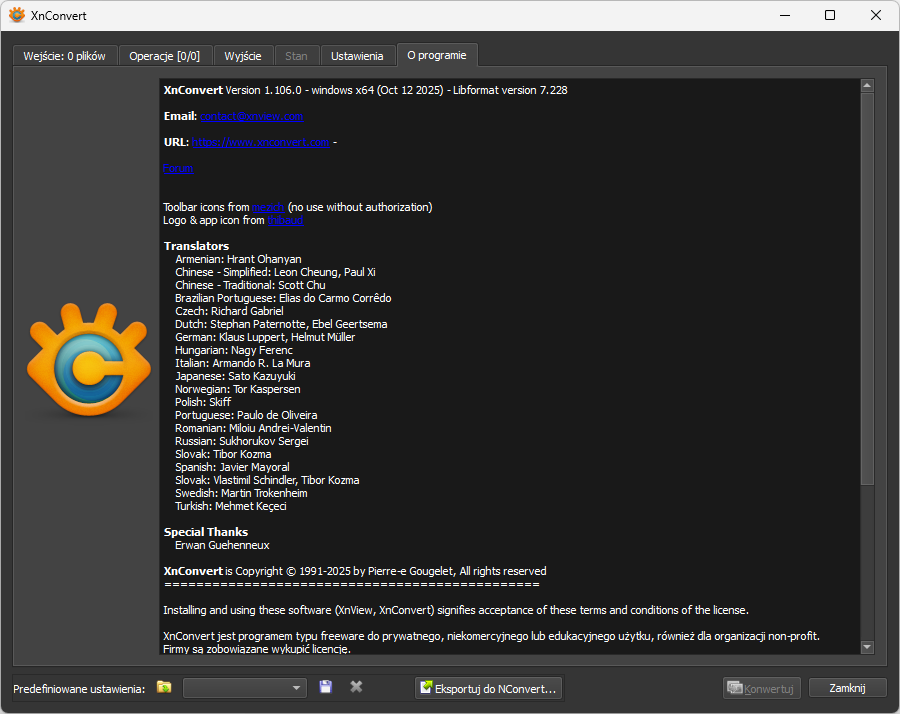Screen dimensions: 900x714
Task: Click the delete preset X icon
Action: pos(356,687)
